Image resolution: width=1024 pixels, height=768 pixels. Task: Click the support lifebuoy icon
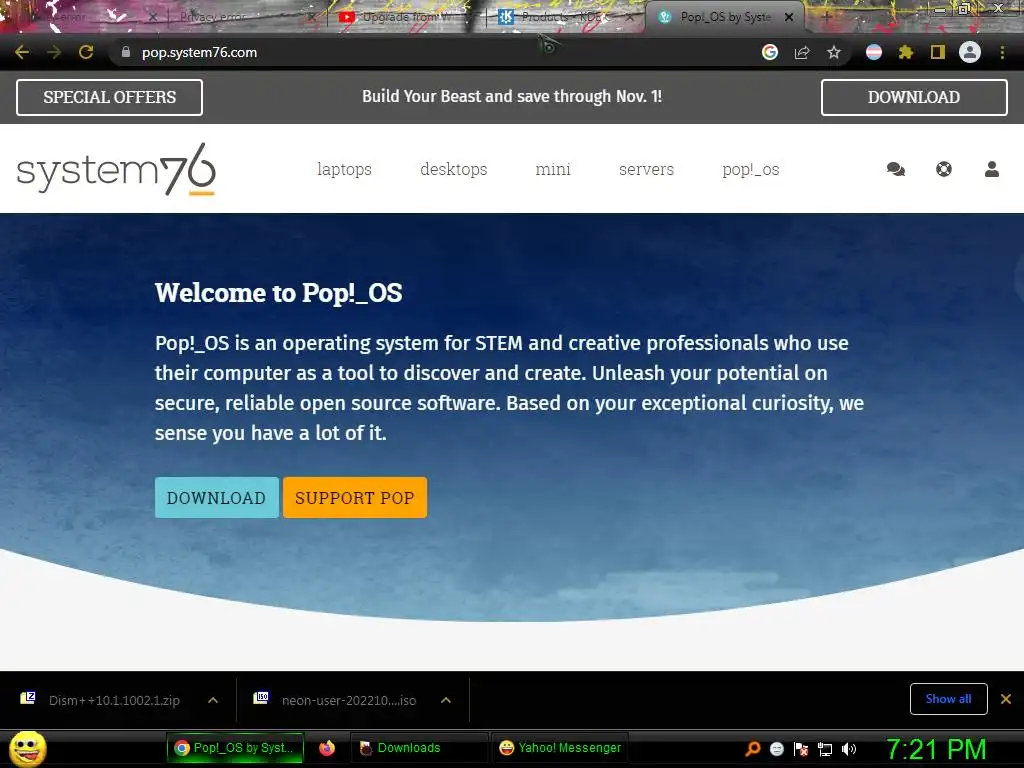coord(944,169)
